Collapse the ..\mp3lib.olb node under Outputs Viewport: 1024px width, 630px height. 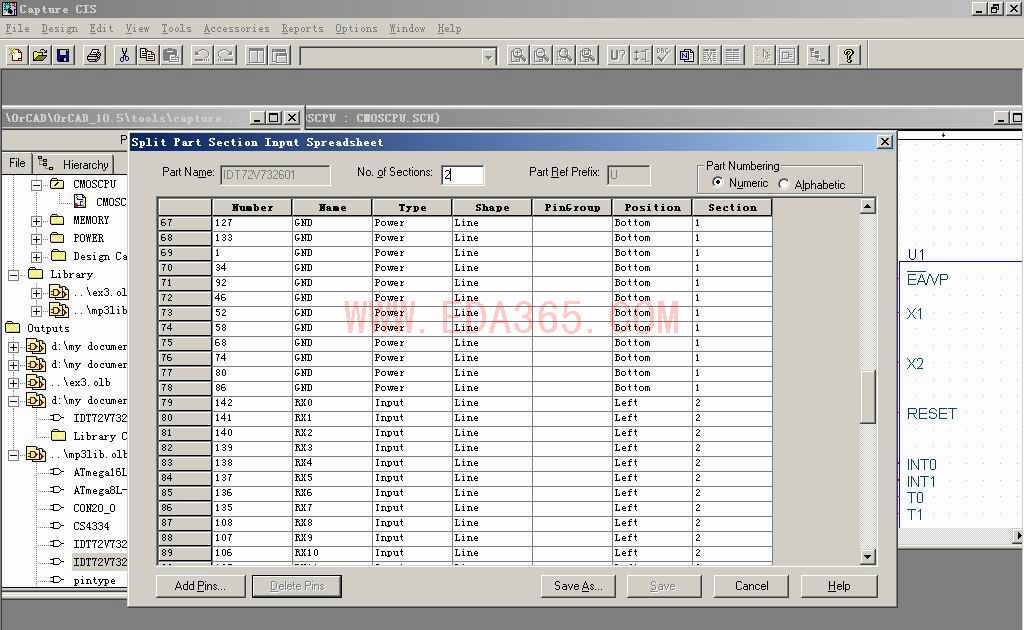13,454
